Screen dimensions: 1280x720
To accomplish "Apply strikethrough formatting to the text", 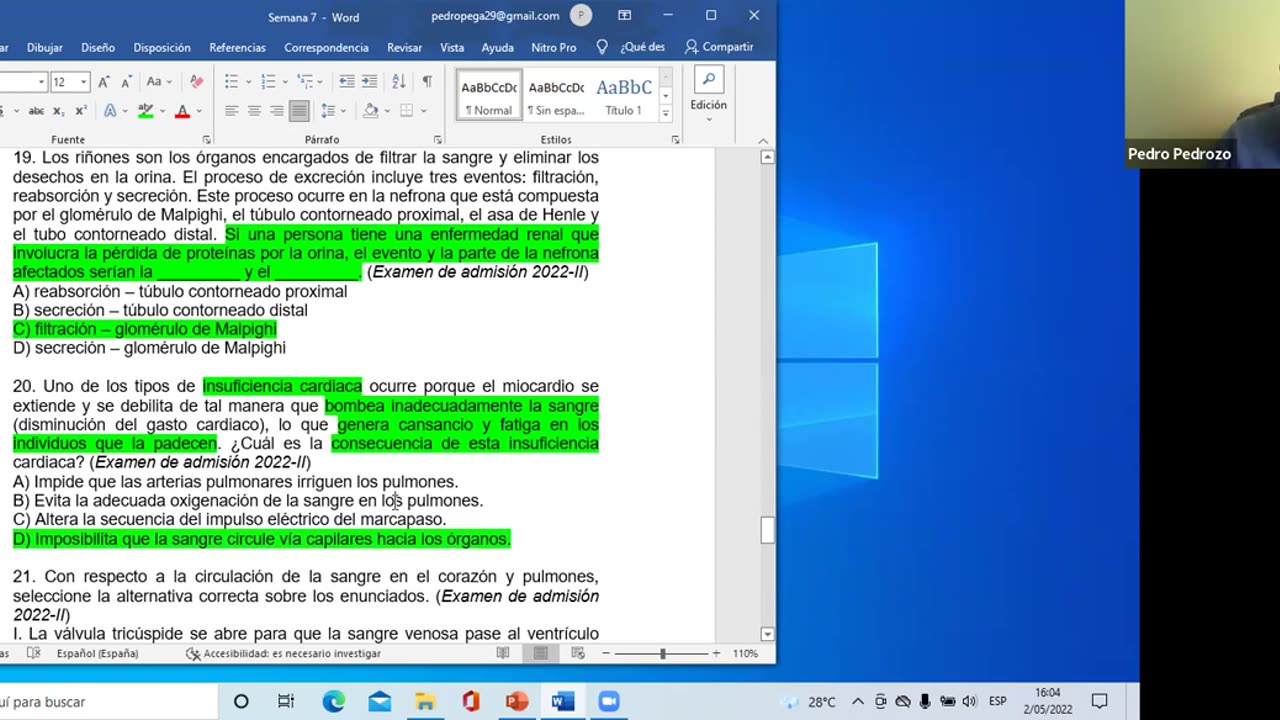I will pos(36,111).
